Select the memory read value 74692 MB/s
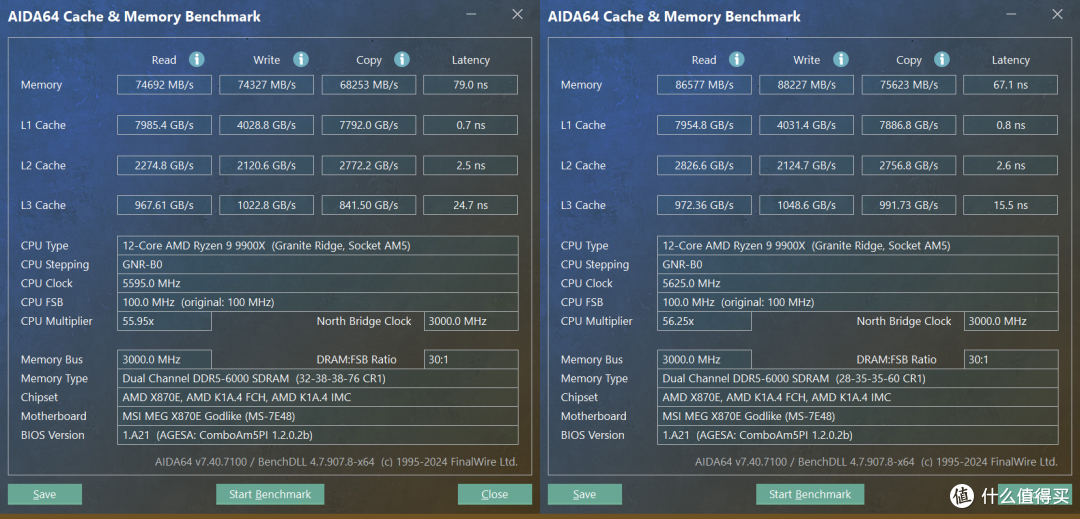The height and width of the screenshot is (519, 1080). 164,85
